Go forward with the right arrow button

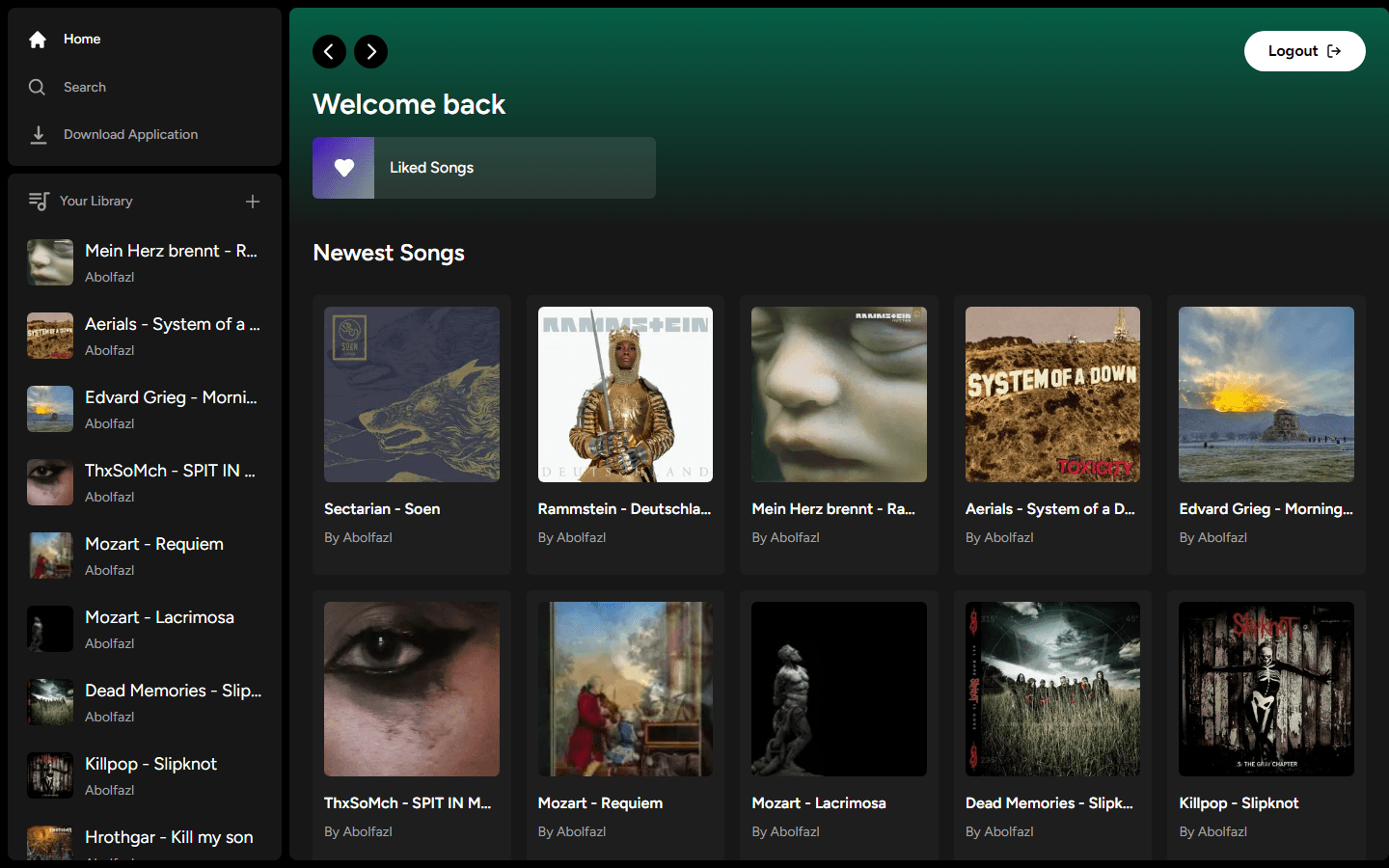pyautogui.click(x=371, y=51)
